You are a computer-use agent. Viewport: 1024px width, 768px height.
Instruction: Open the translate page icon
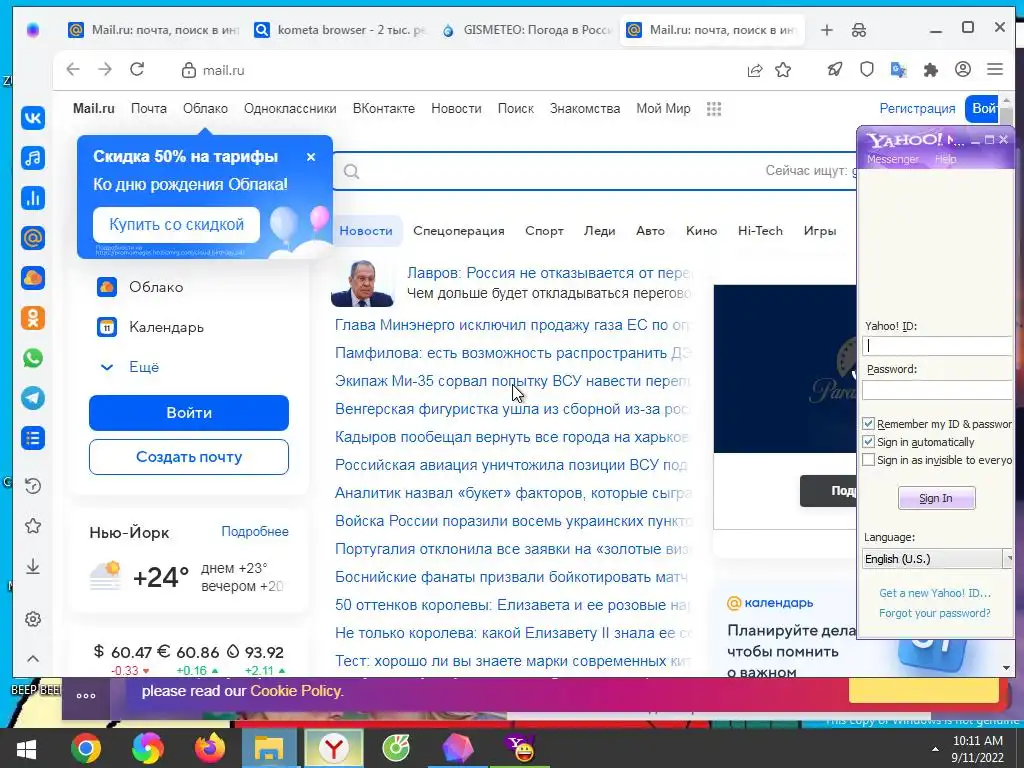point(899,69)
